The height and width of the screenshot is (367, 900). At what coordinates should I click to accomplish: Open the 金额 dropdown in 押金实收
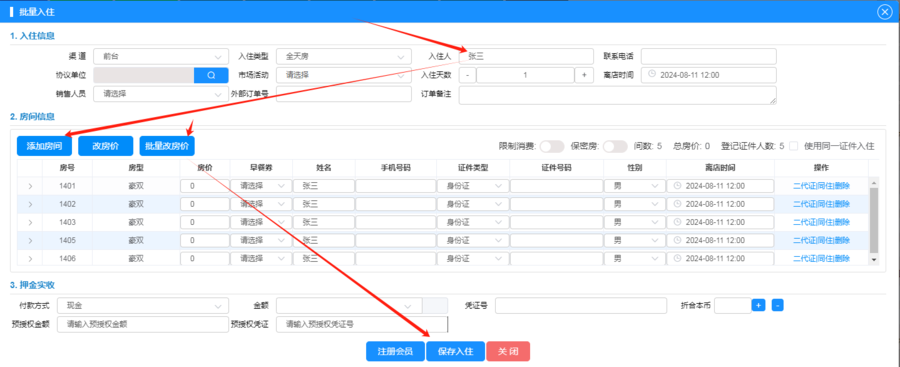click(x=350, y=306)
